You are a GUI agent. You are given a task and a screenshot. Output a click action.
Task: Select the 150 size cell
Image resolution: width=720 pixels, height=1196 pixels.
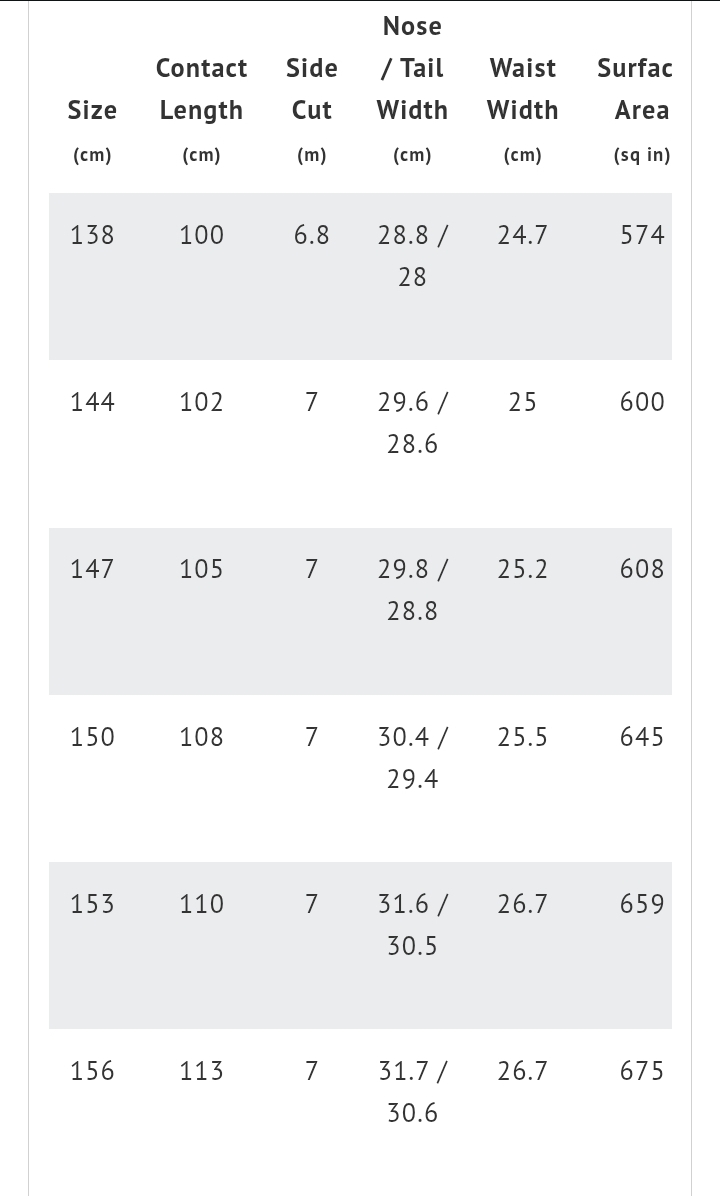coord(92,737)
